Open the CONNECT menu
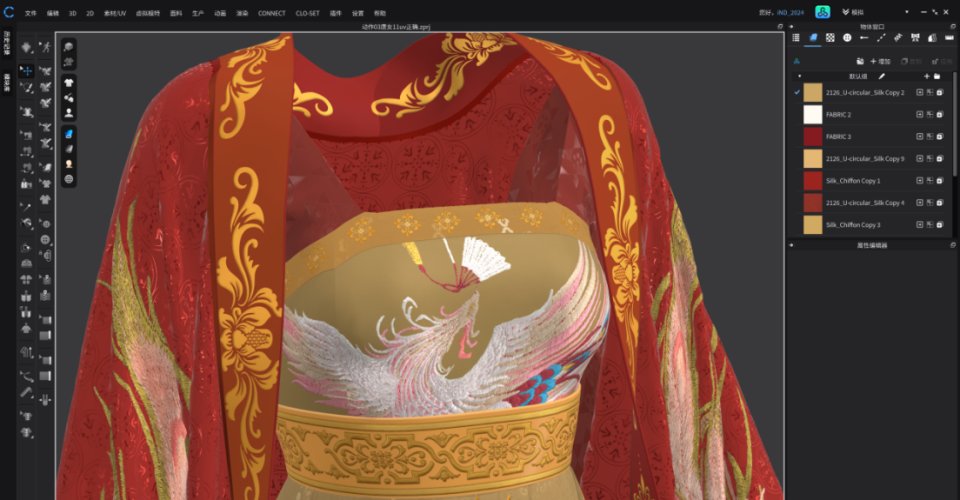The image size is (960, 500). [x=272, y=13]
